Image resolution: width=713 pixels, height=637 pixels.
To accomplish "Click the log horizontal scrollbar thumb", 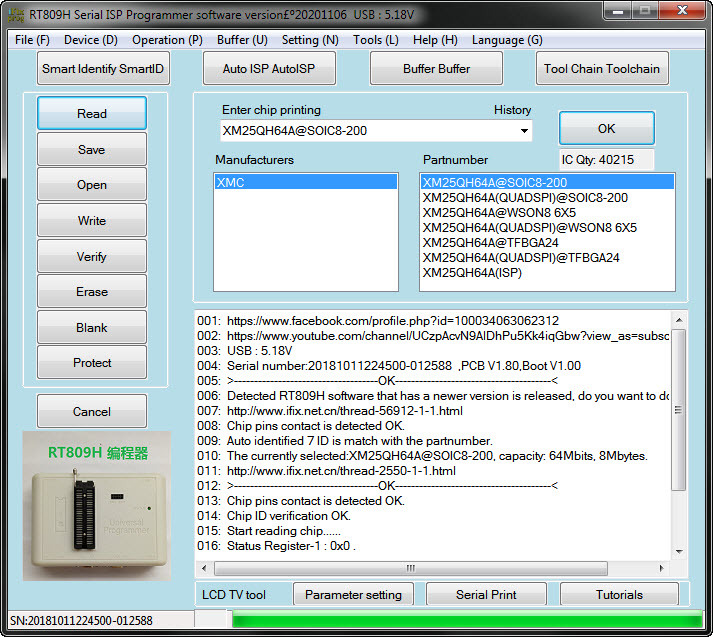I will pyautogui.click(x=411, y=568).
